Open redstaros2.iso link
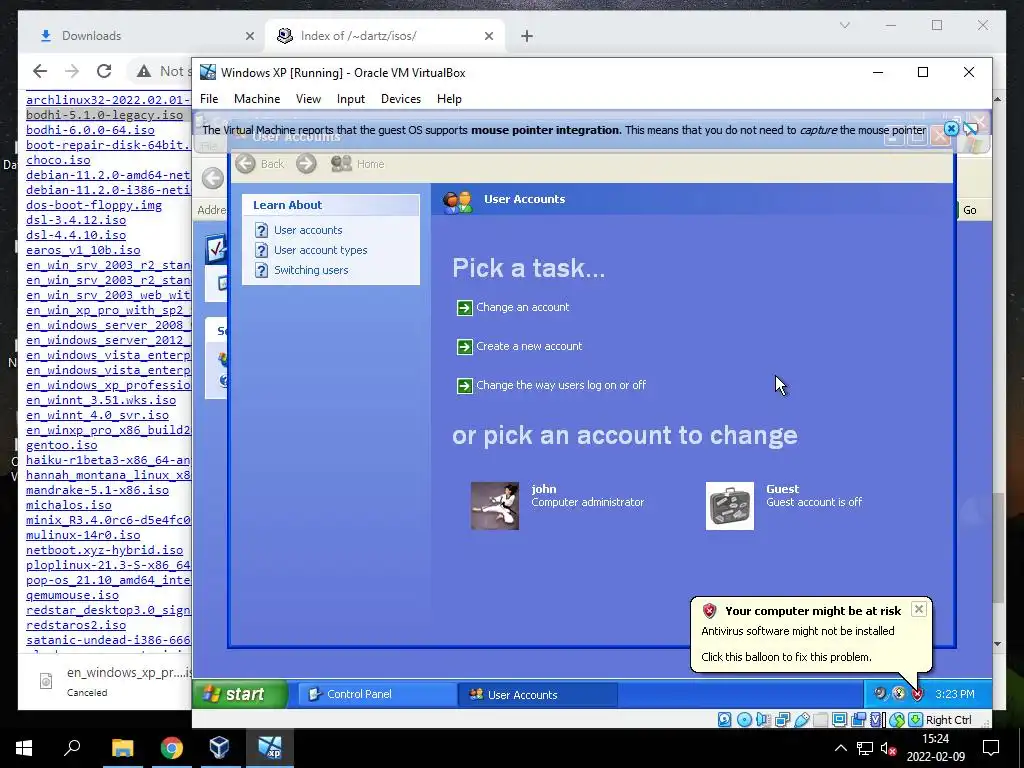Screen dimensions: 1024x768 76,625
